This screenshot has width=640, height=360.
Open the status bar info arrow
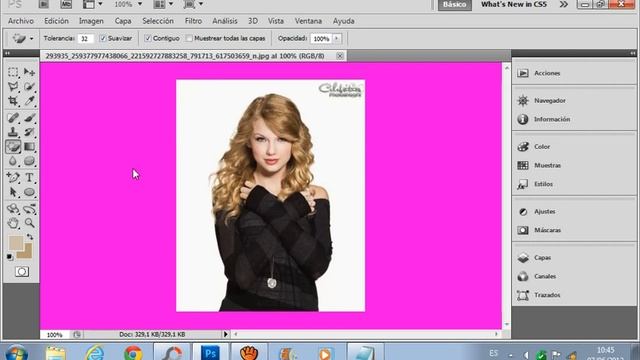click(x=226, y=334)
